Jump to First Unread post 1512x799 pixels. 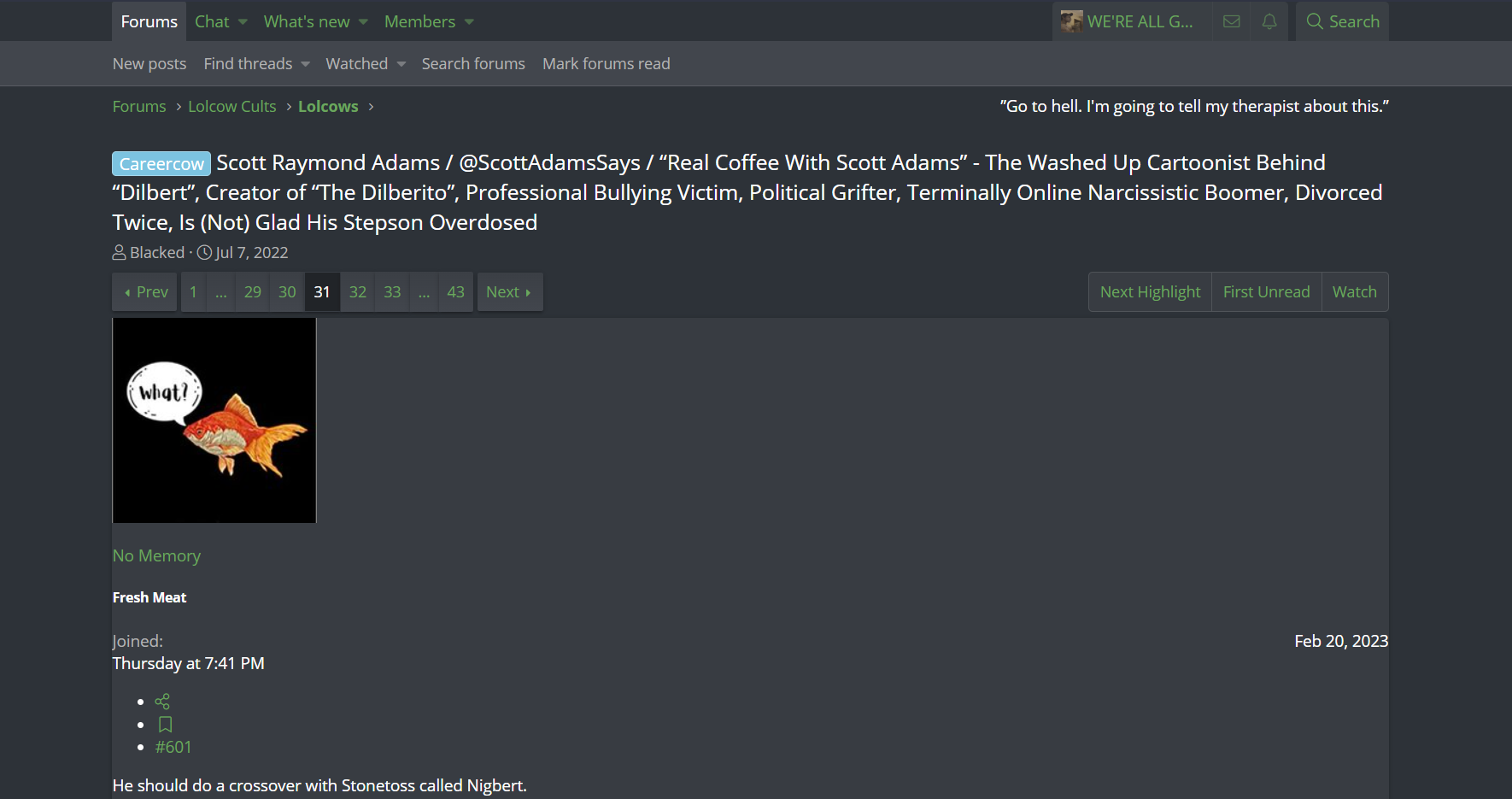pyautogui.click(x=1266, y=292)
